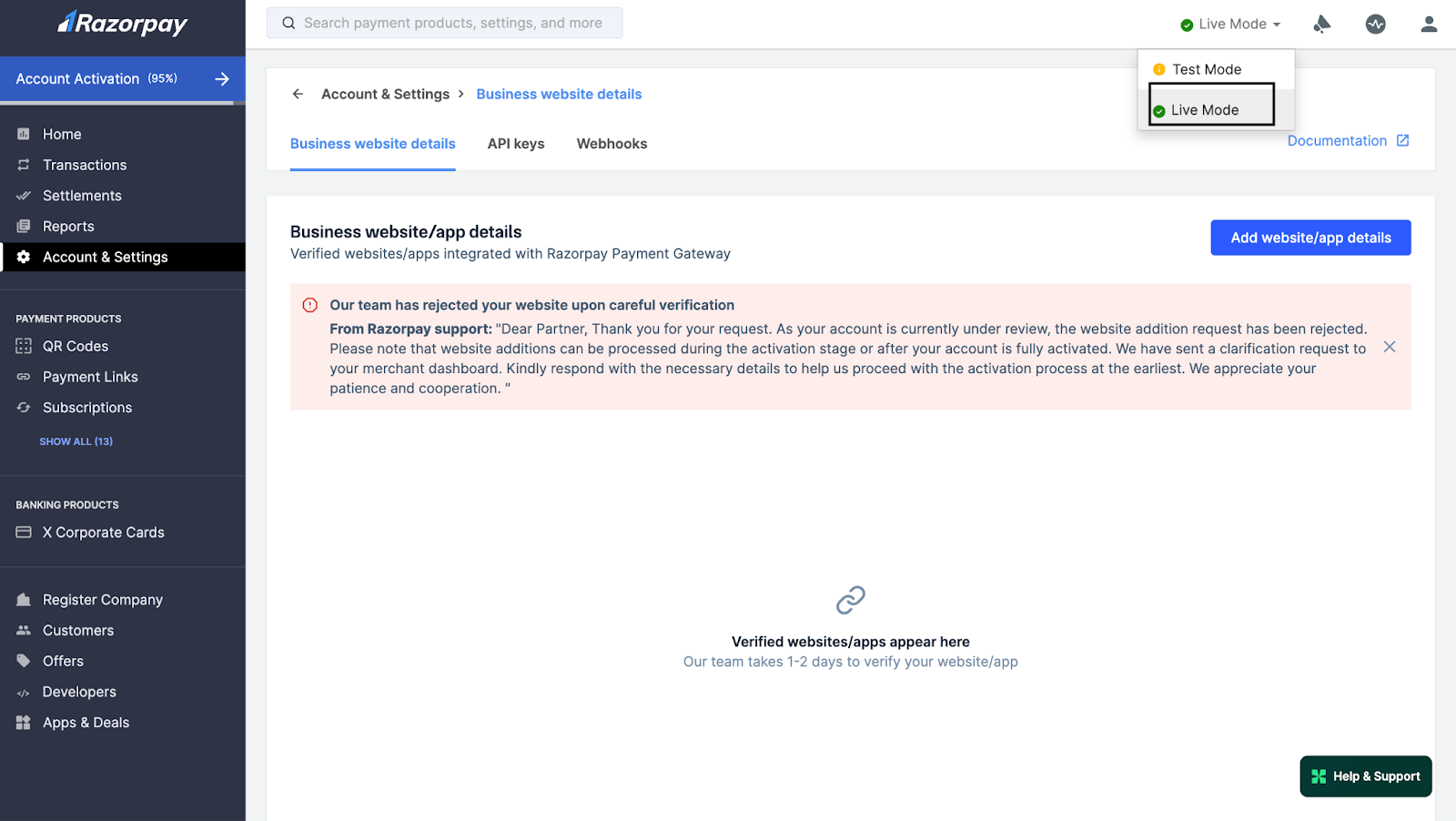Click the search payment products field
This screenshot has height=821, width=1456.
(445, 23)
